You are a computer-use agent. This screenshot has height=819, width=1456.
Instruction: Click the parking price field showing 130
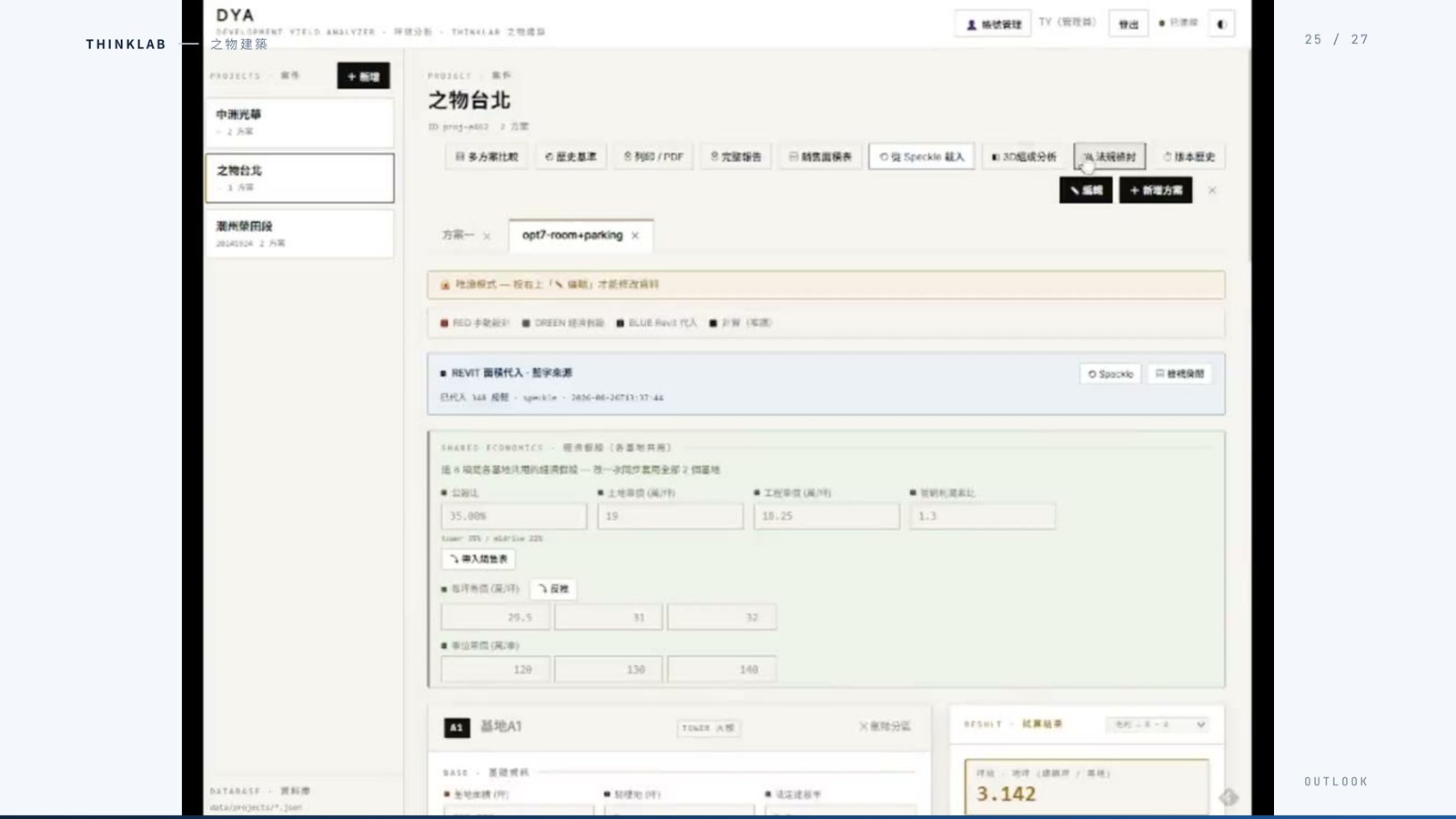coord(609,669)
